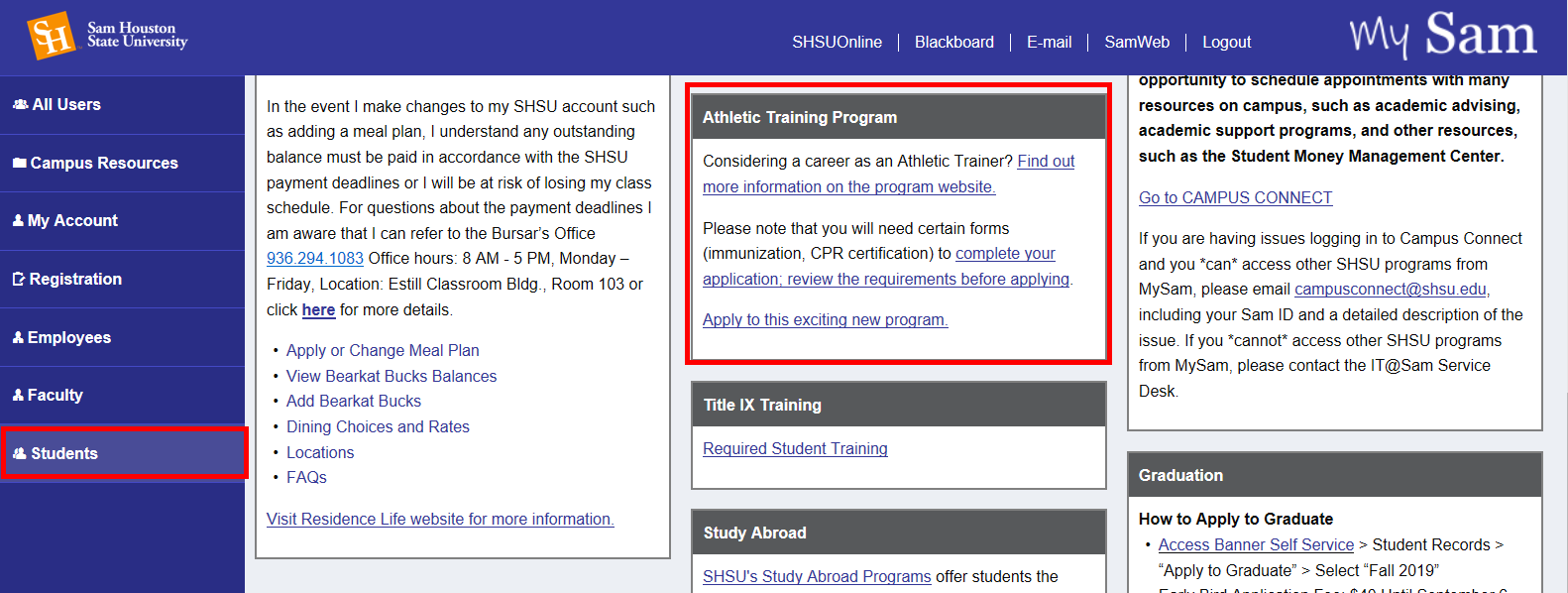Click the campusconnect@shsu.edu email link
Image resolution: width=1568 pixels, height=593 pixels.
(1391, 289)
